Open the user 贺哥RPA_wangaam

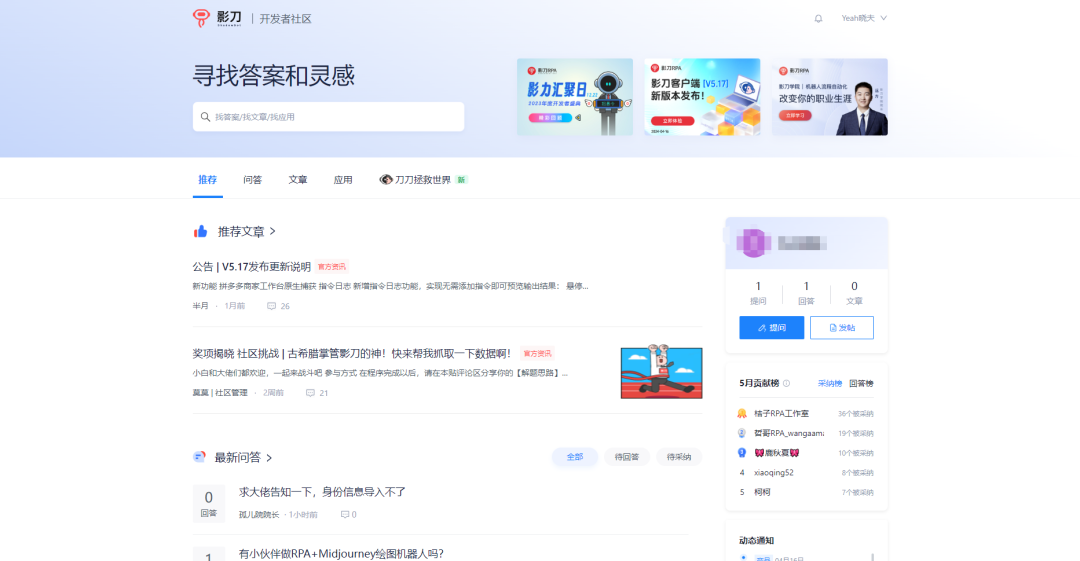(789, 434)
